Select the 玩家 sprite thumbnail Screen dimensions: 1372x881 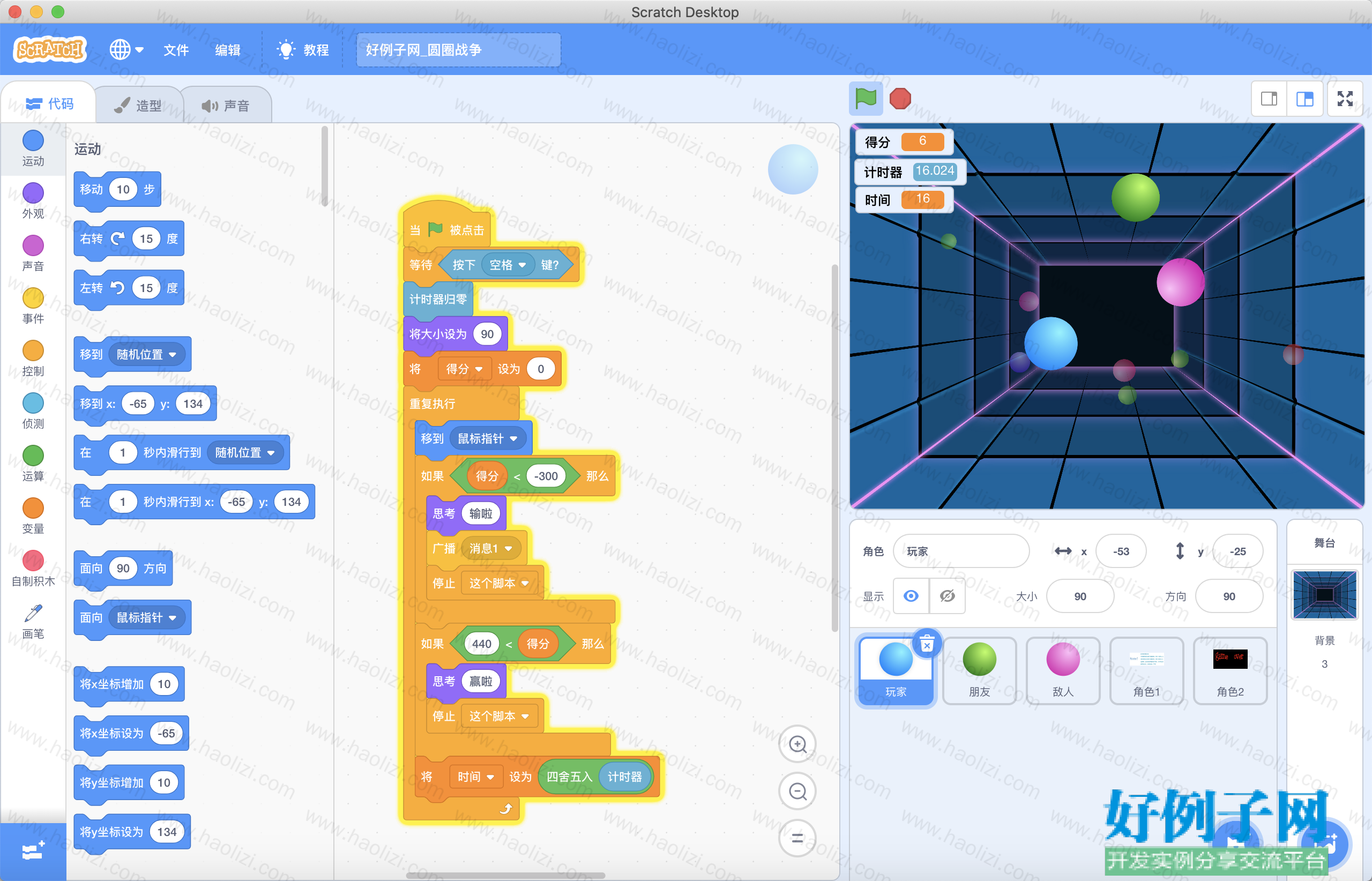896,671
